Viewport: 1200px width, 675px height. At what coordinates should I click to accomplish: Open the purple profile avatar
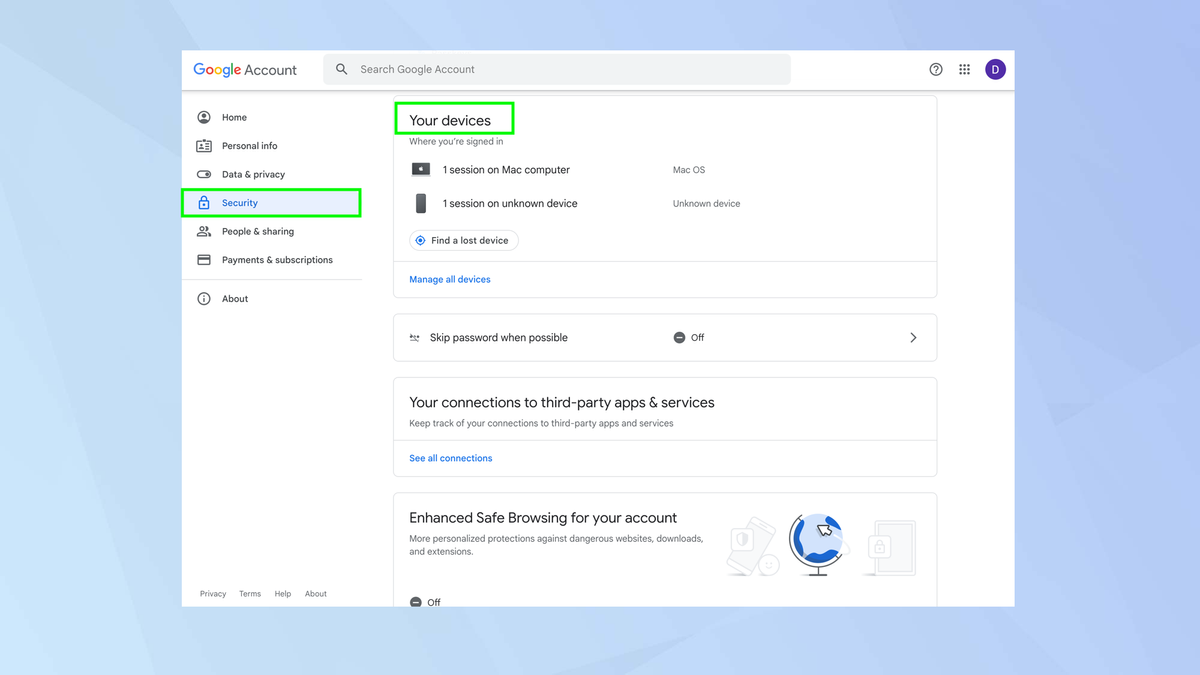coord(995,69)
